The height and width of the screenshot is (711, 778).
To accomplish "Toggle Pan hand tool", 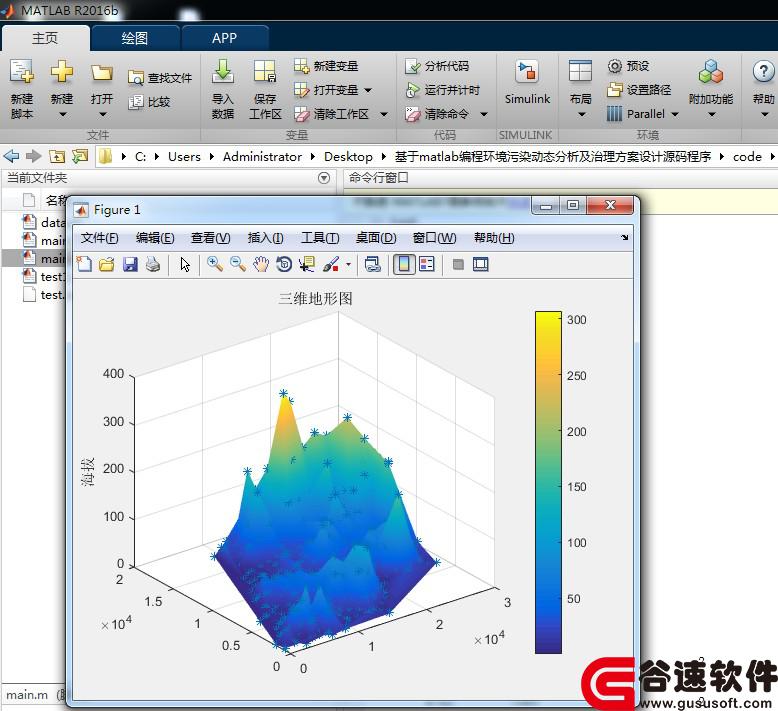I will point(261,264).
